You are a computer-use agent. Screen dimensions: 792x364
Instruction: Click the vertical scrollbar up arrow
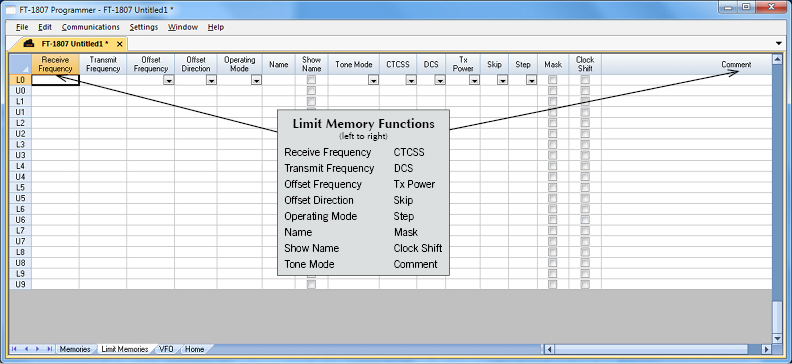pyautogui.click(x=778, y=60)
